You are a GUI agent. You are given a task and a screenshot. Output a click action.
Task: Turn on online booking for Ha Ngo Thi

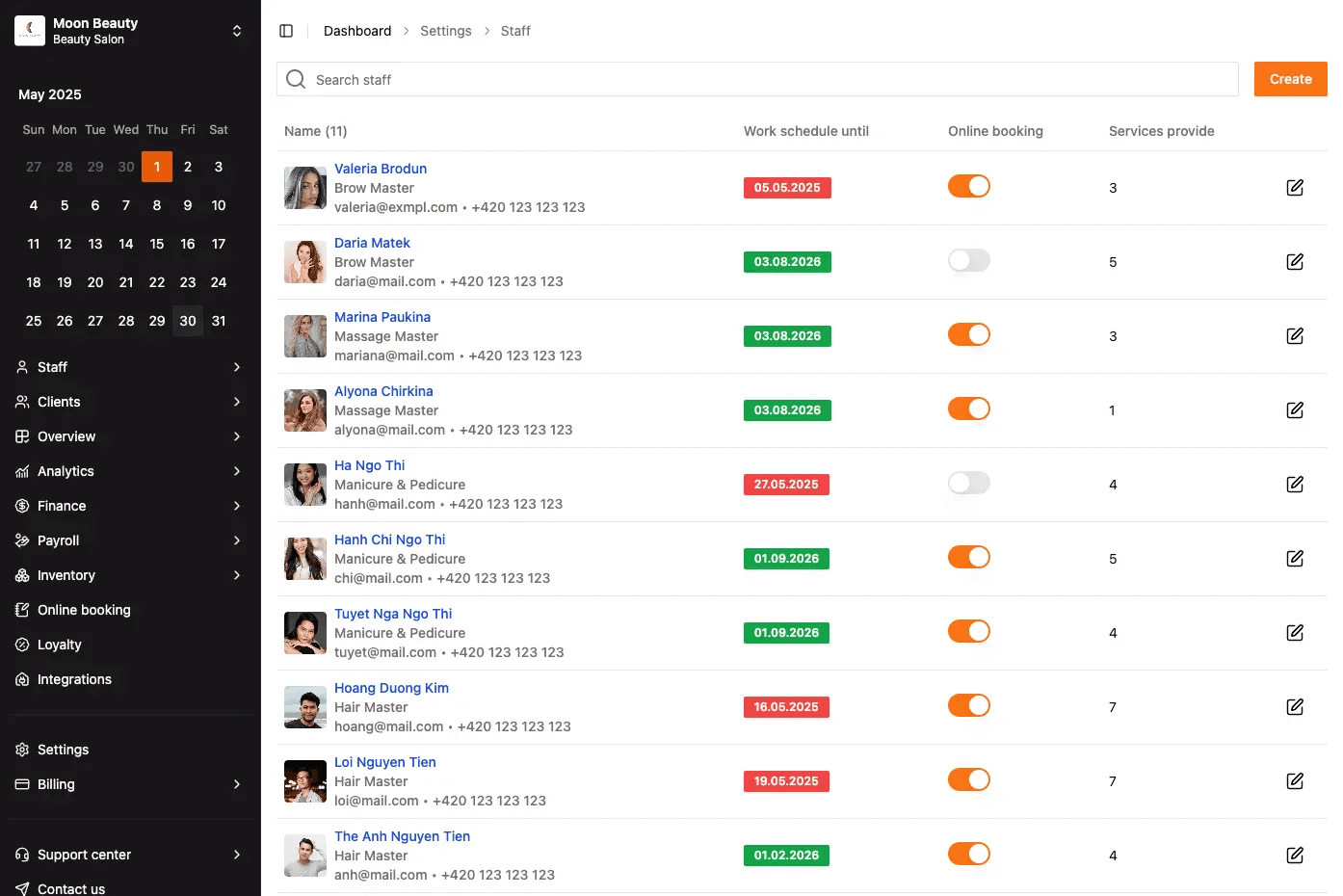point(968,483)
